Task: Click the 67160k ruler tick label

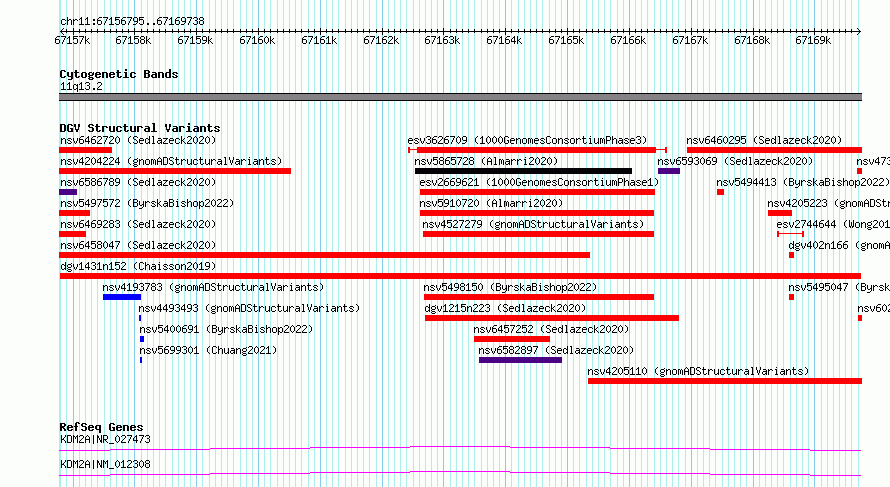Action: click(257, 40)
